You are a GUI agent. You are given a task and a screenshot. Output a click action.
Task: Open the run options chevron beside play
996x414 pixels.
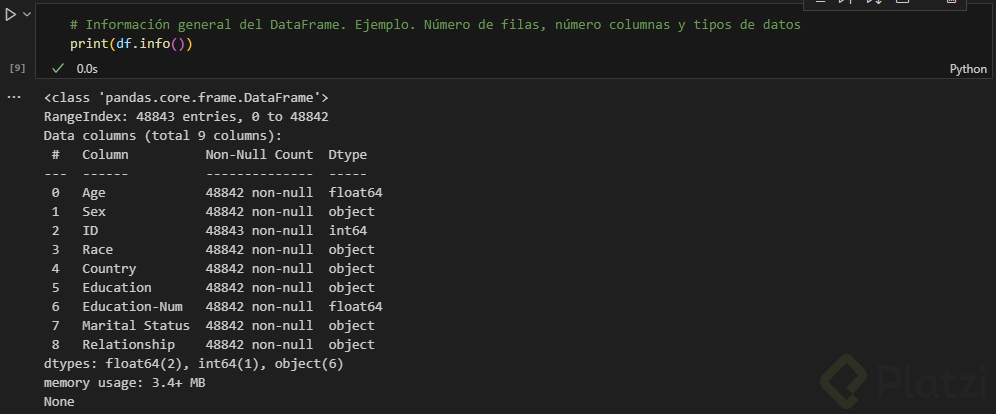(x=27, y=15)
